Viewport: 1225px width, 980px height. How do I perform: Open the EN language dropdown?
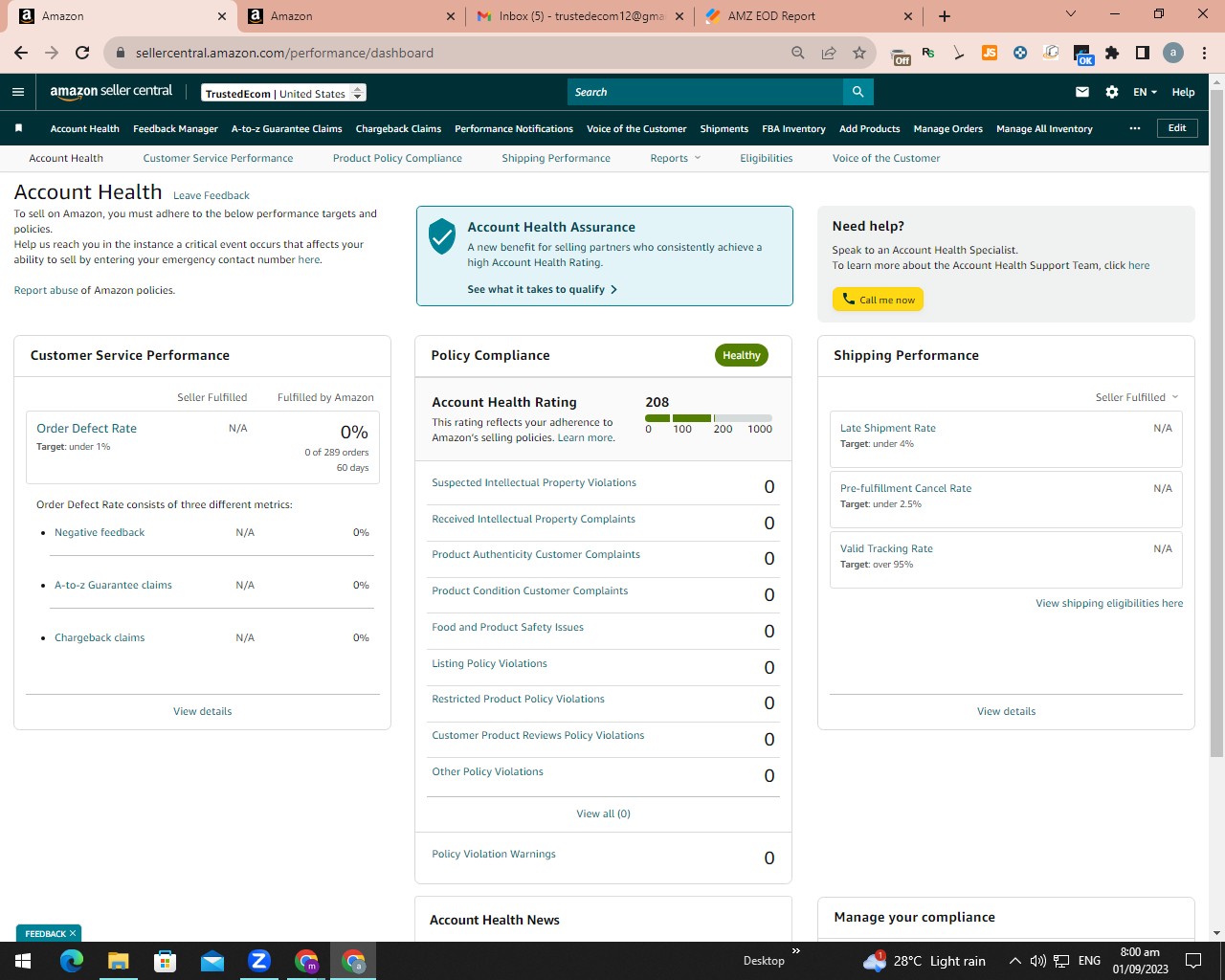point(1145,92)
